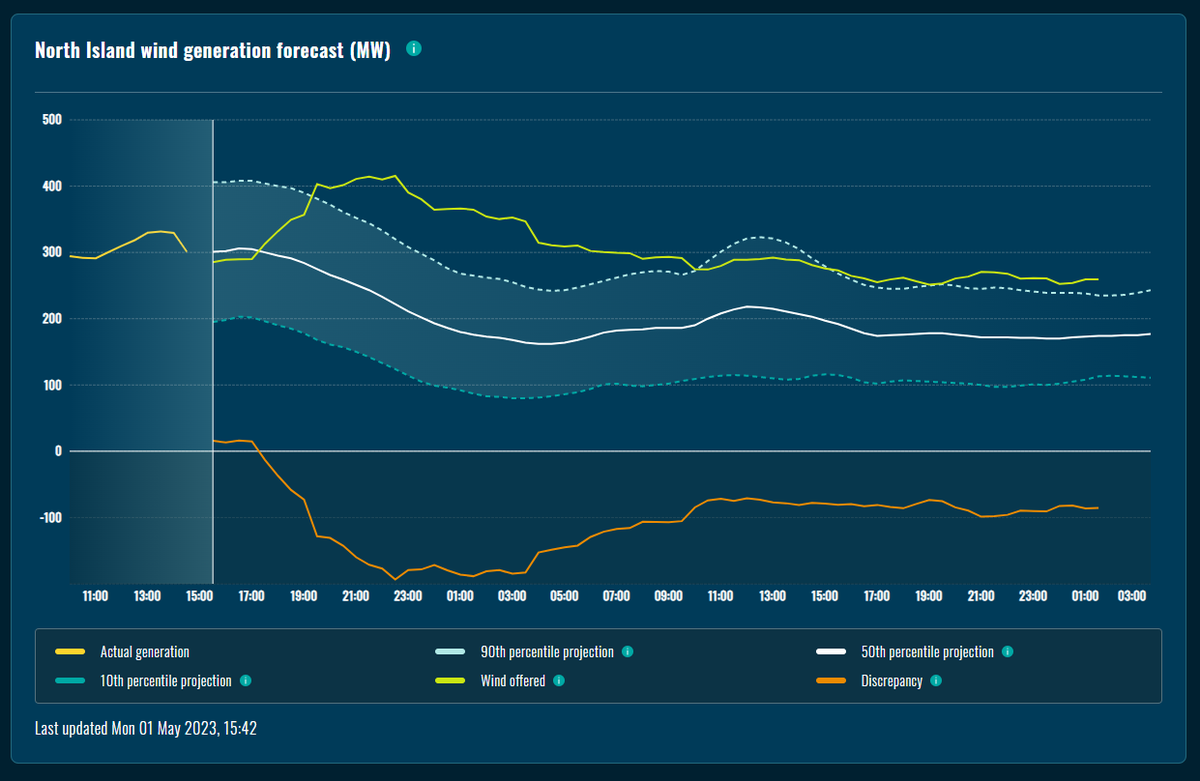1200x781 pixels.
Task: Select the 10th percentile projection legend text
Action: click(165, 681)
